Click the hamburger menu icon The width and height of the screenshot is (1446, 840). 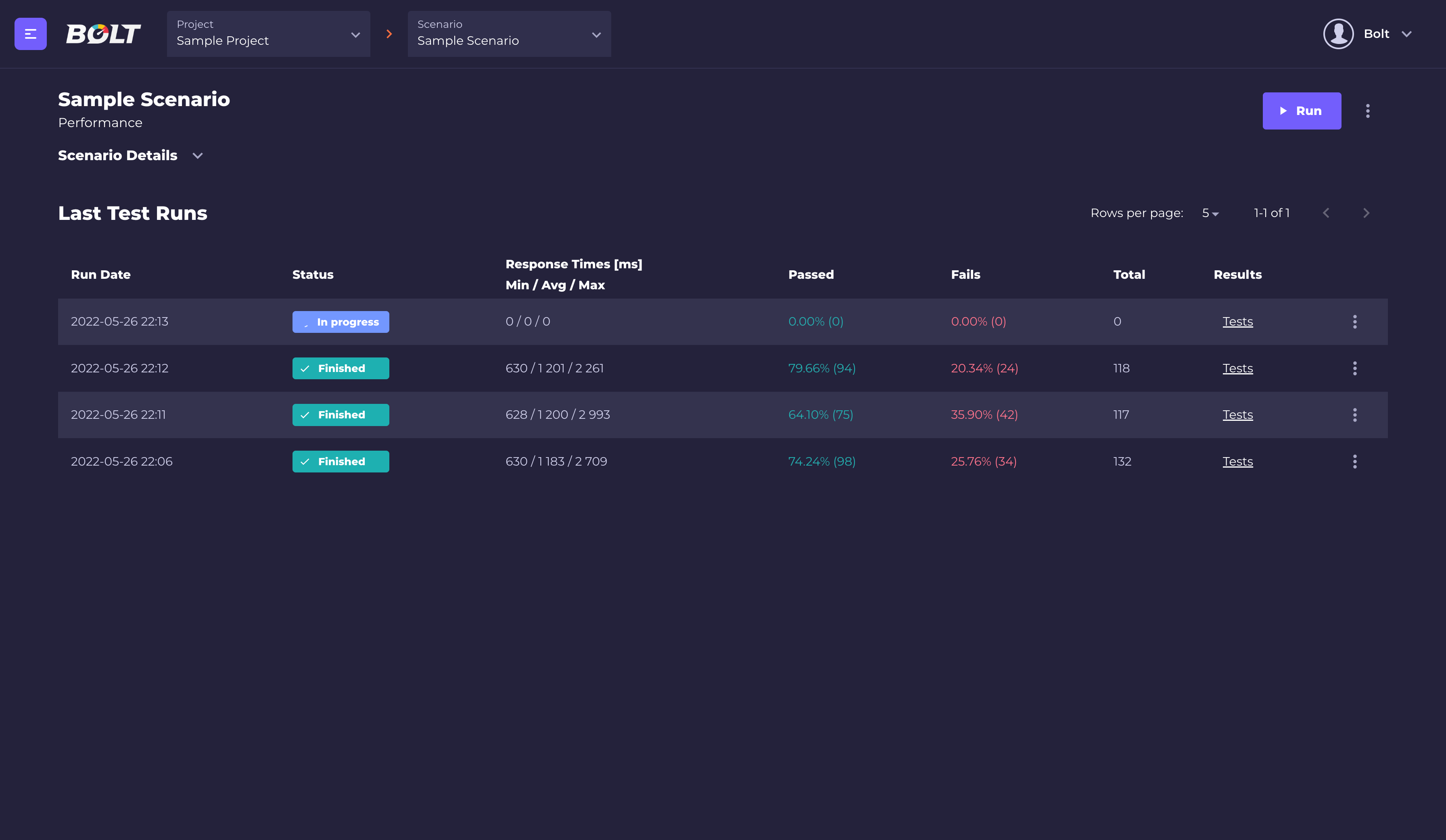click(x=29, y=33)
